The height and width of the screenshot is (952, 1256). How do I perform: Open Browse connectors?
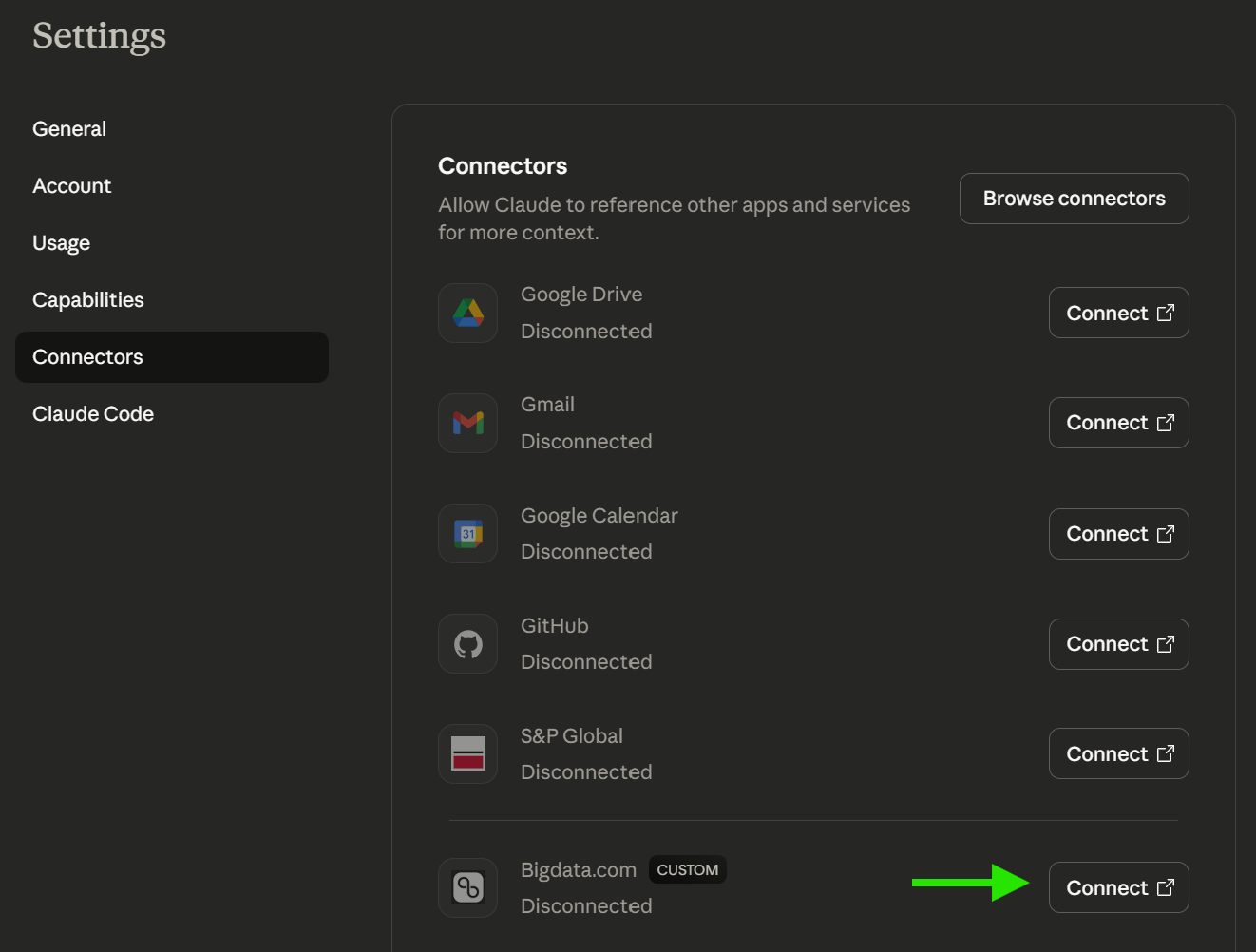point(1074,199)
